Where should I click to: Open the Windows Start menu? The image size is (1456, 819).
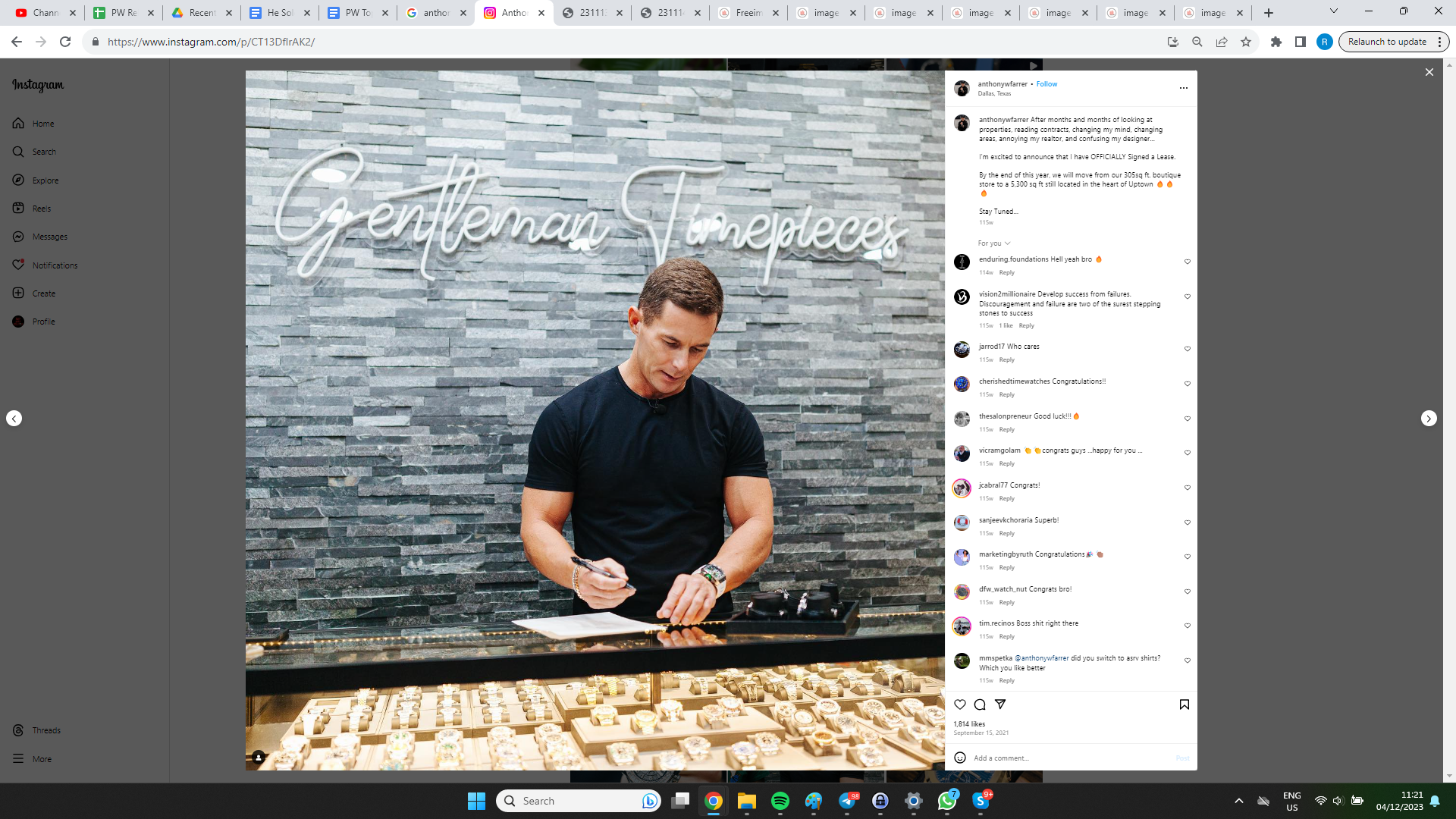(476, 801)
